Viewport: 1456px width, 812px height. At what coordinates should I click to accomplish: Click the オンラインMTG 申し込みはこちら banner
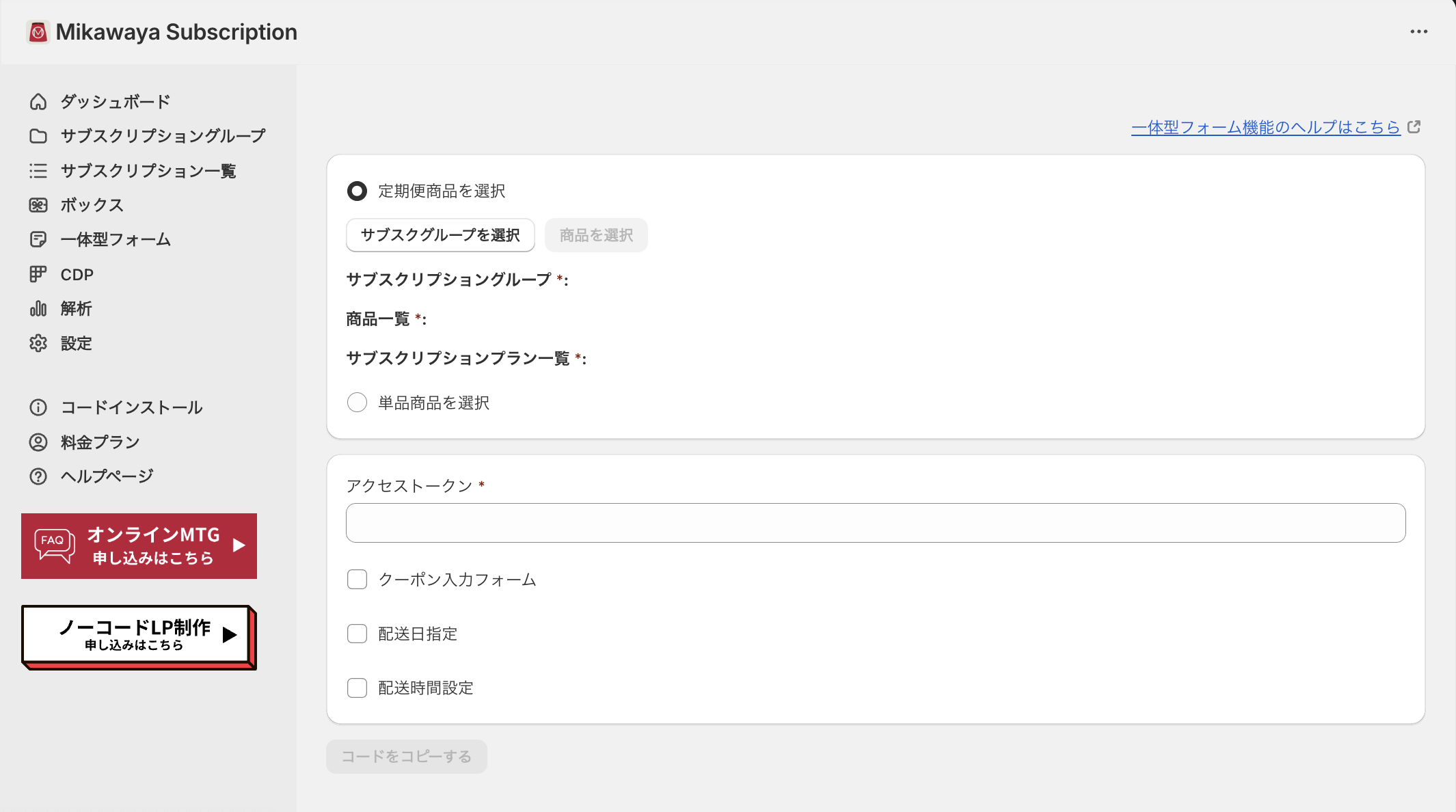coord(139,546)
